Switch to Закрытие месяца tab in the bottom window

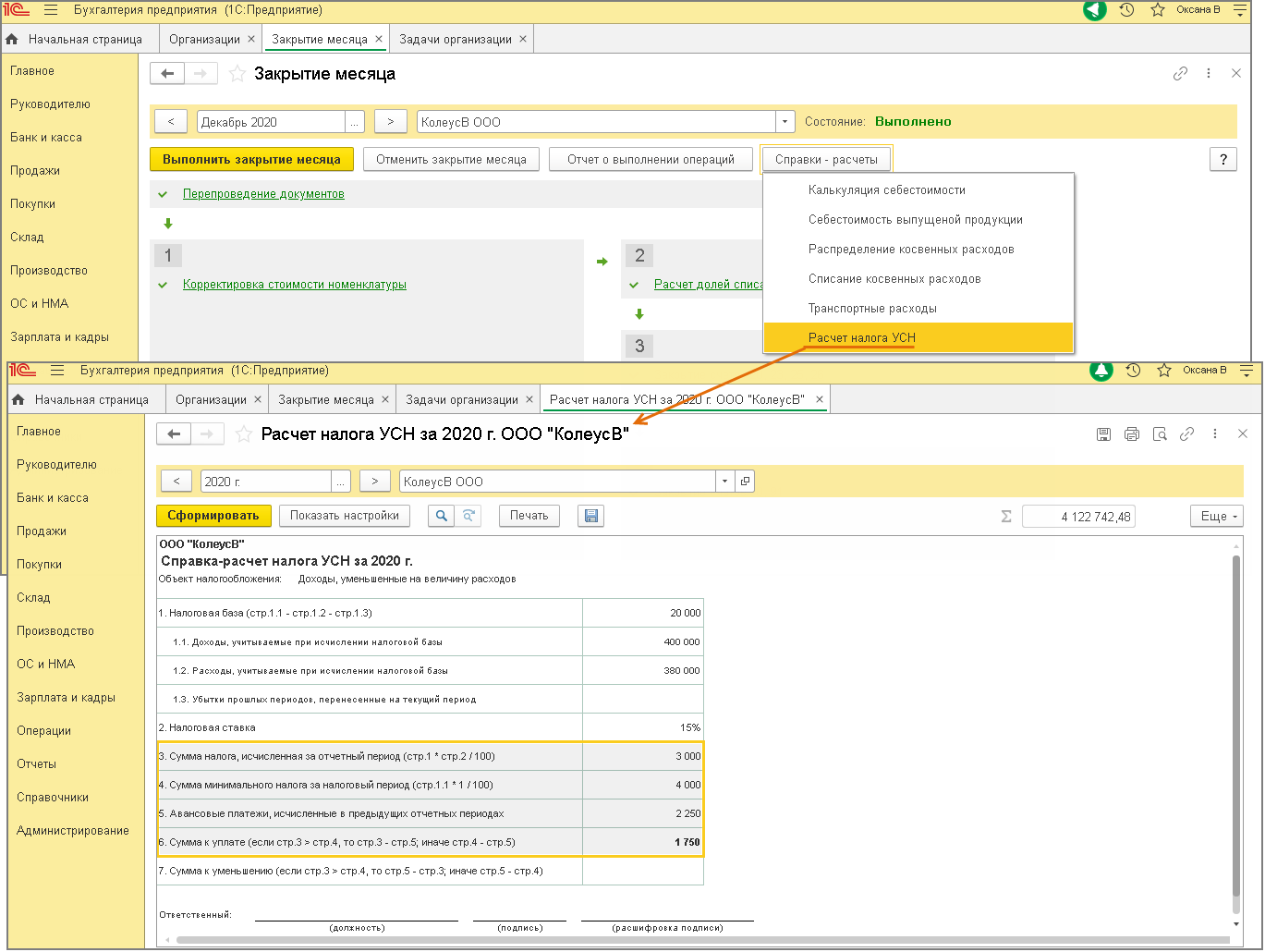click(x=326, y=400)
